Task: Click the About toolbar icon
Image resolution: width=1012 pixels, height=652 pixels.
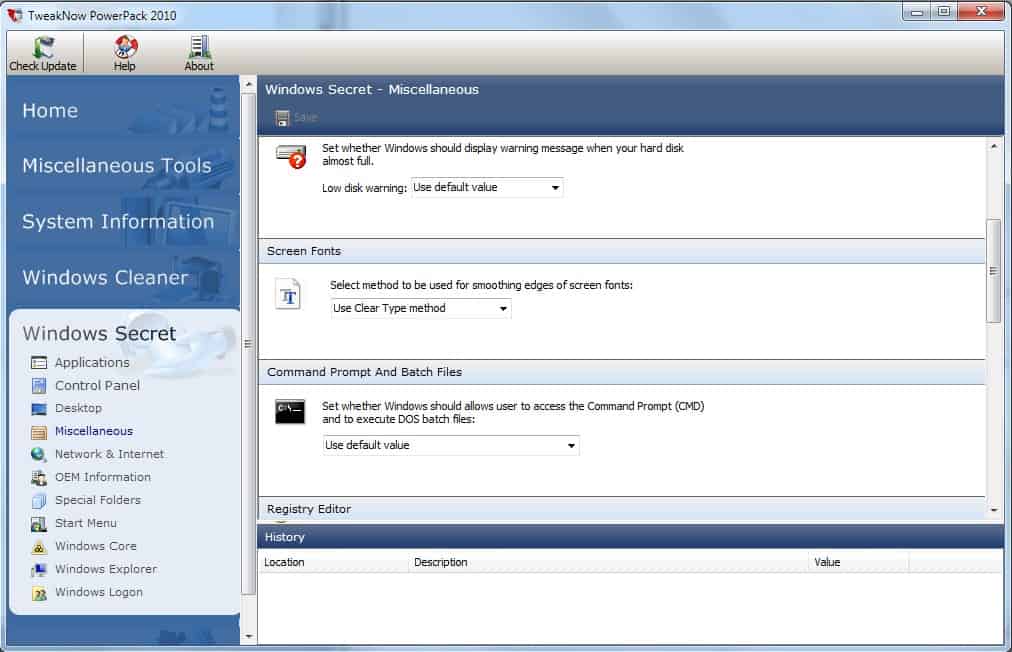Action: point(199,47)
